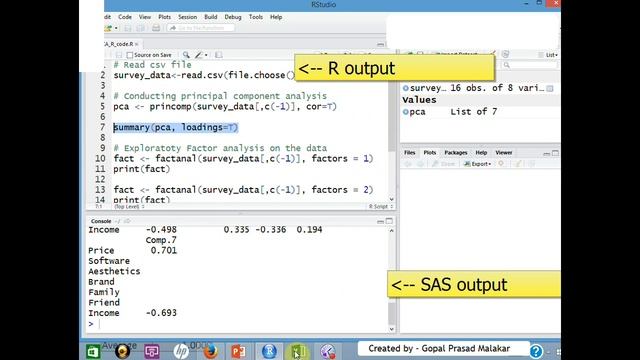Switch to the Plots tab
Screen dimensions: 640x360
pos(429,153)
